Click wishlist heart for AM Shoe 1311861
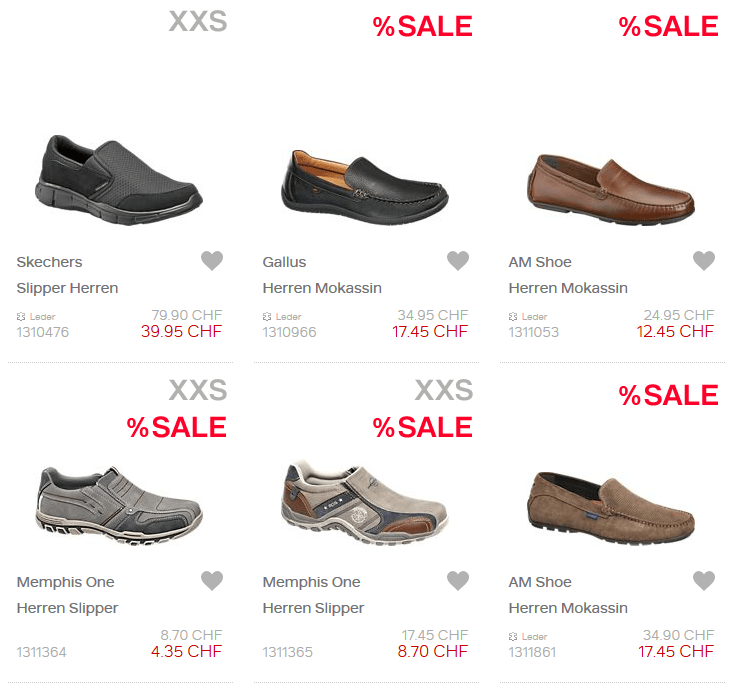Image resolution: width=744 pixels, height=689 pixels. click(704, 581)
